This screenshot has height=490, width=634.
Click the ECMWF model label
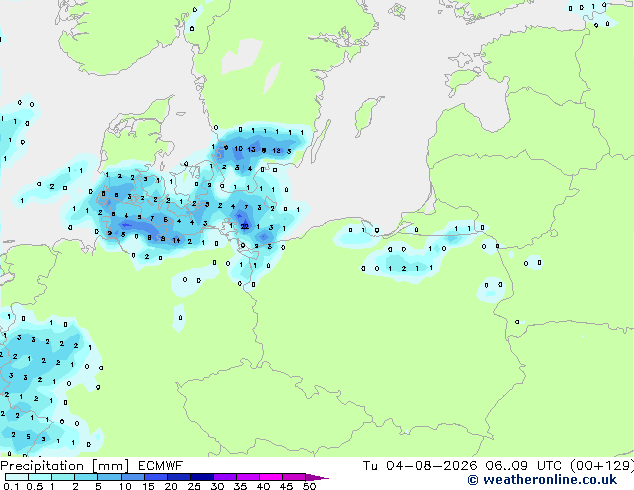pyautogui.click(x=161, y=466)
